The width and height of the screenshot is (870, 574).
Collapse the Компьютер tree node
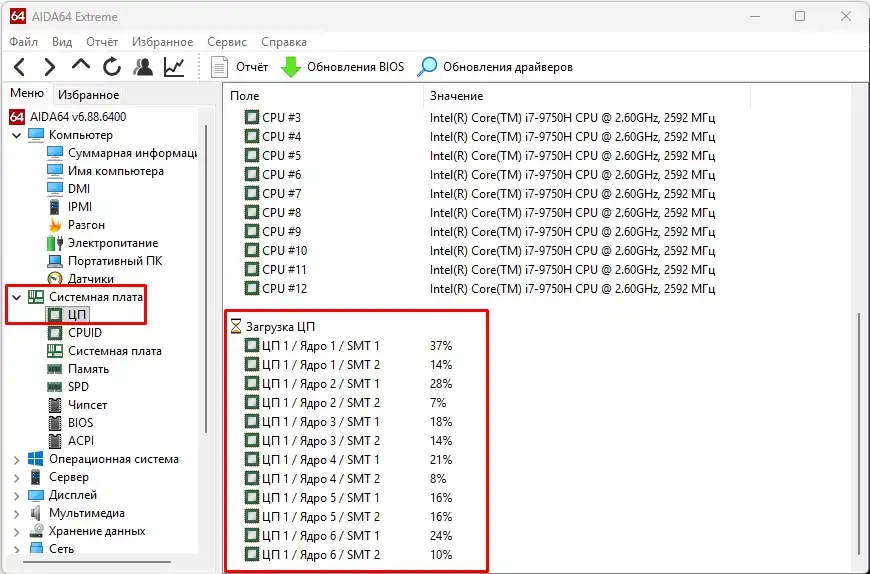(16, 135)
